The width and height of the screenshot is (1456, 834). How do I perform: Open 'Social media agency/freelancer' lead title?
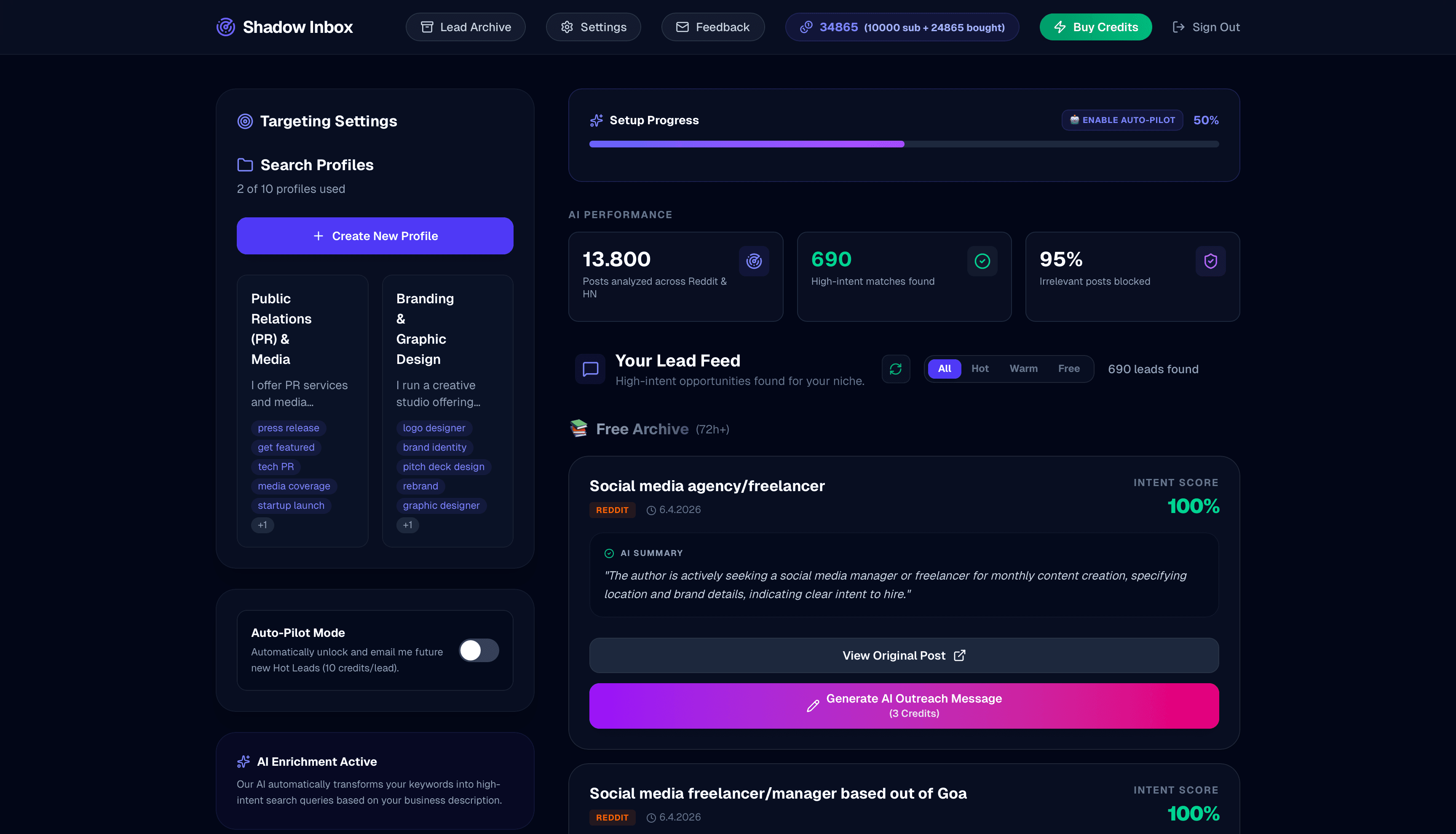[707, 486]
